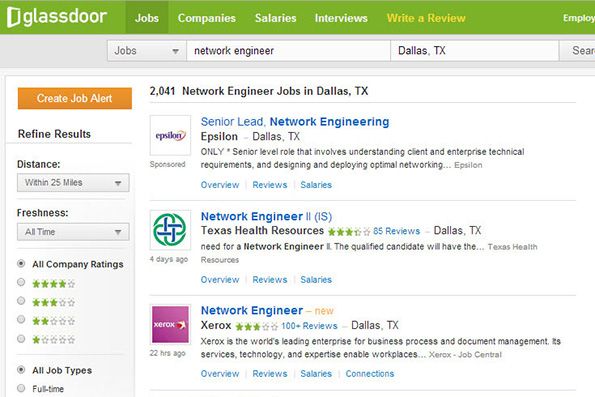Click Texas Health Resources star rating
Screen dimensions: 595x397
pyautogui.click(x=349, y=231)
